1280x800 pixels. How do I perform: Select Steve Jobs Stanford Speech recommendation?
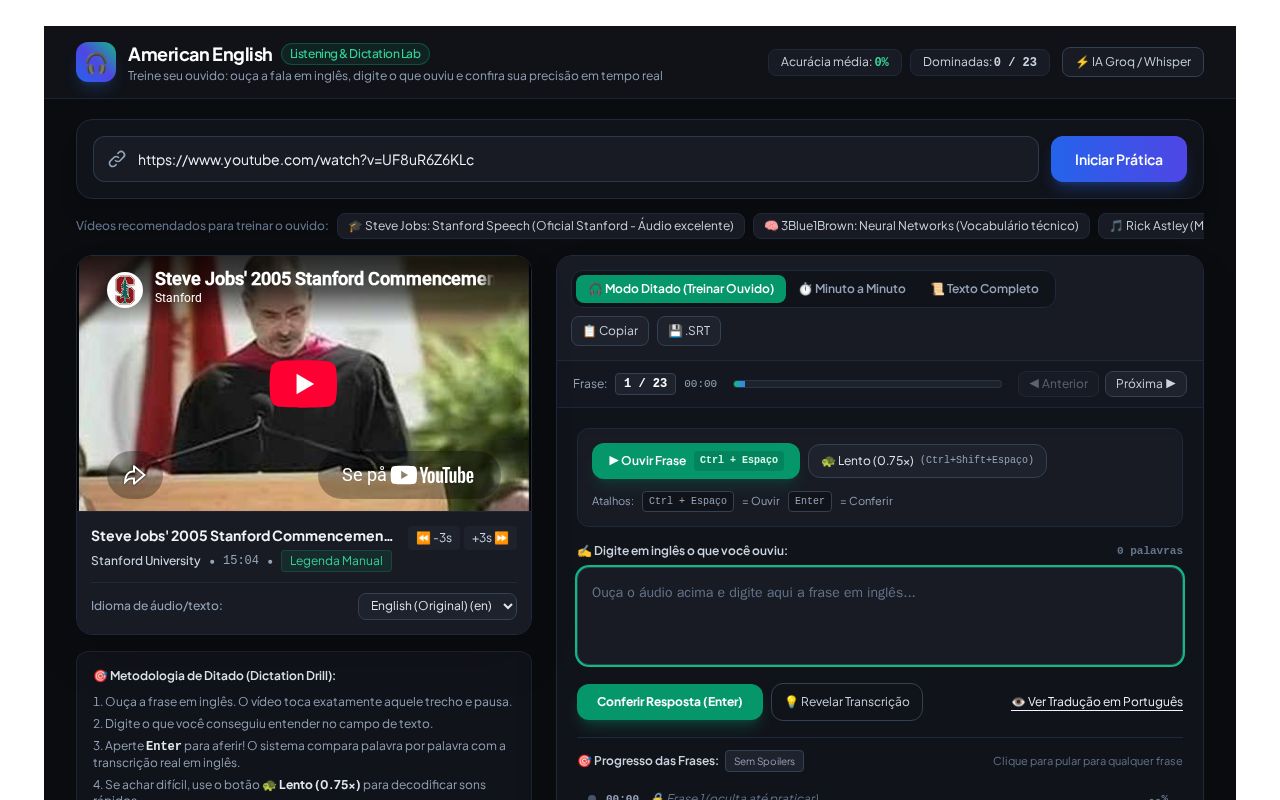coord(541,226)
